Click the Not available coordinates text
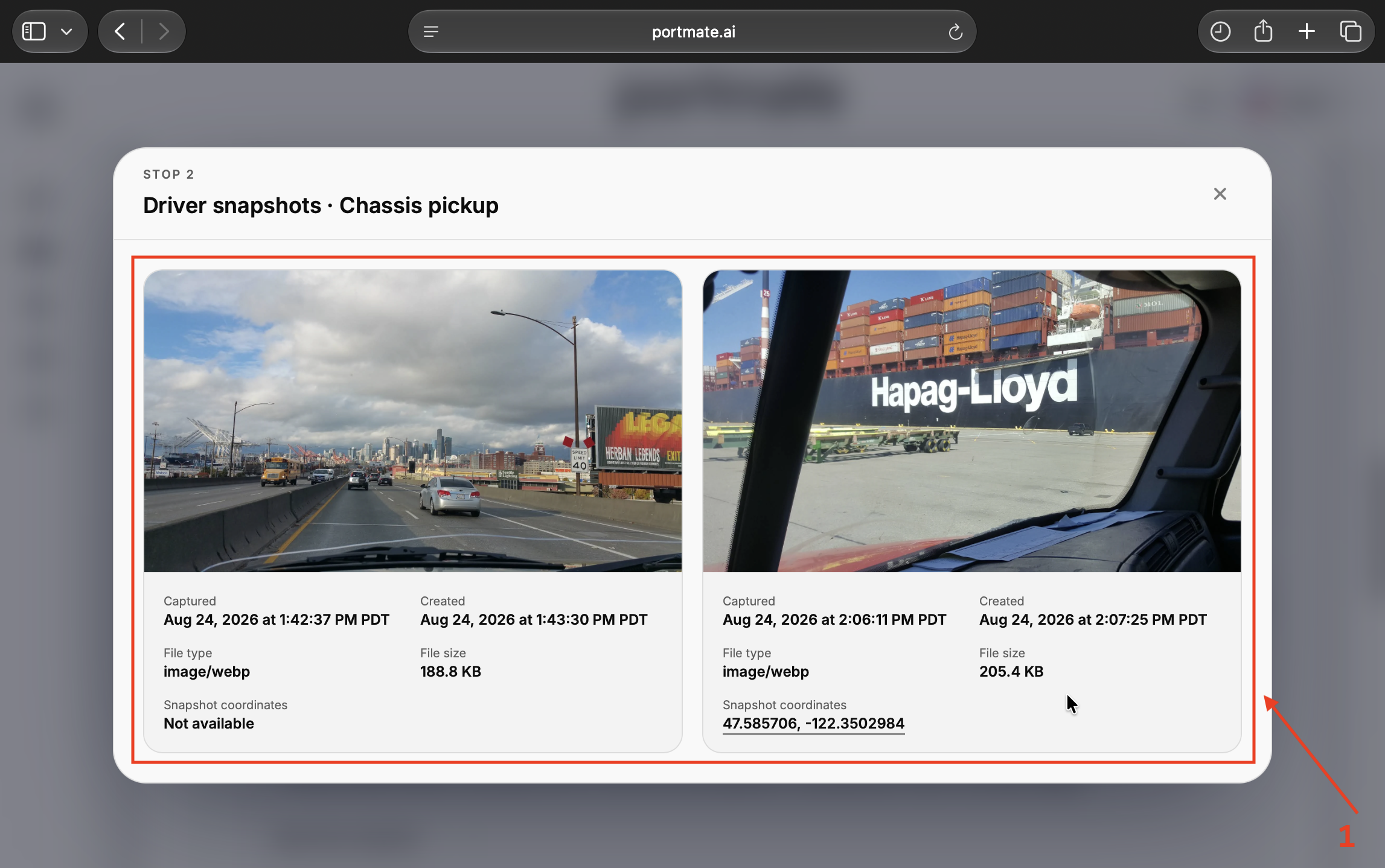 tap(209, 724)
